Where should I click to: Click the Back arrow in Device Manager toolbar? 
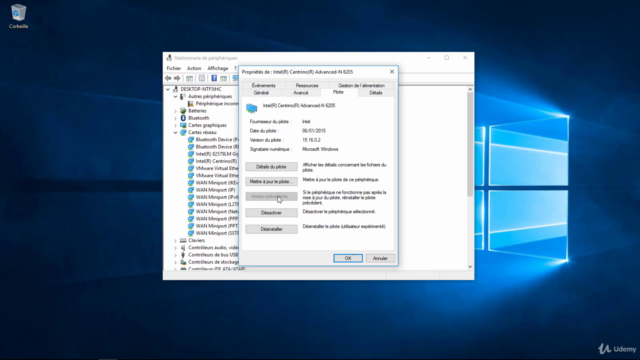coord(168,78)
